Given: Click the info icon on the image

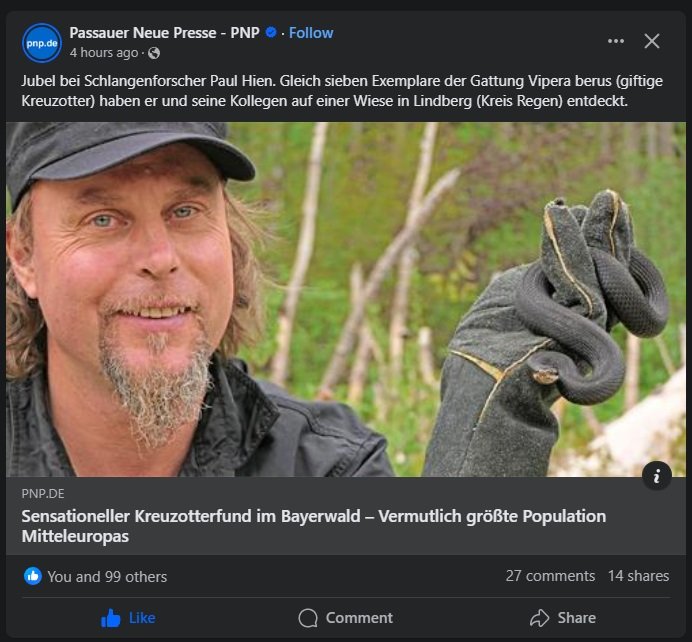Looking at the screenshot, I should click(x=657, y=477).
